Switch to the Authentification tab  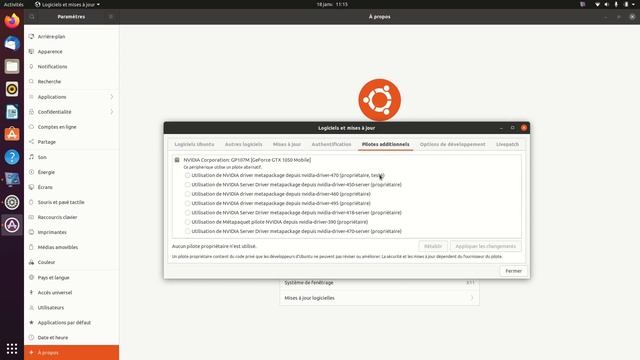pyautogui.click(x=331, y=144)
